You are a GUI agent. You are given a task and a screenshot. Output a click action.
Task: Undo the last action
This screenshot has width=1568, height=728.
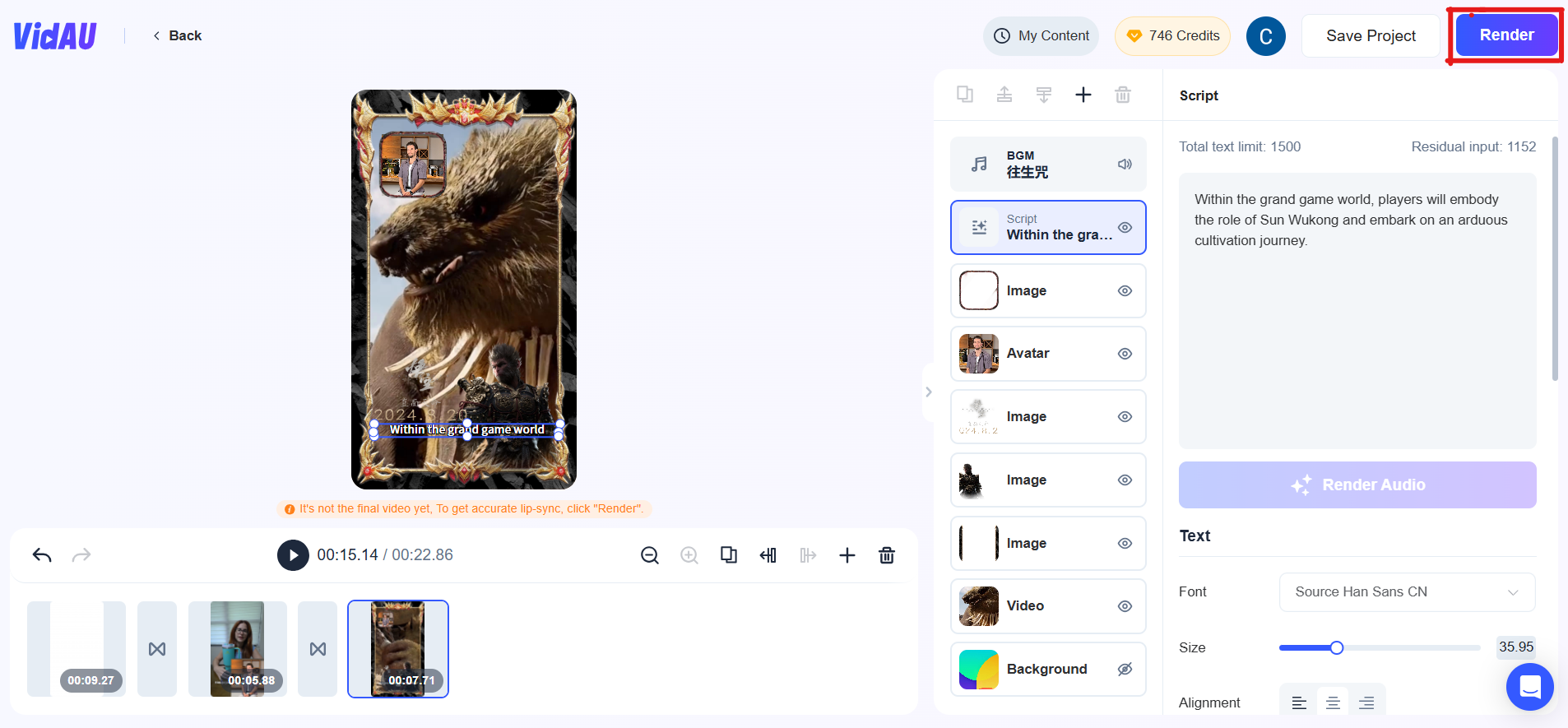[x=42, y=555]
